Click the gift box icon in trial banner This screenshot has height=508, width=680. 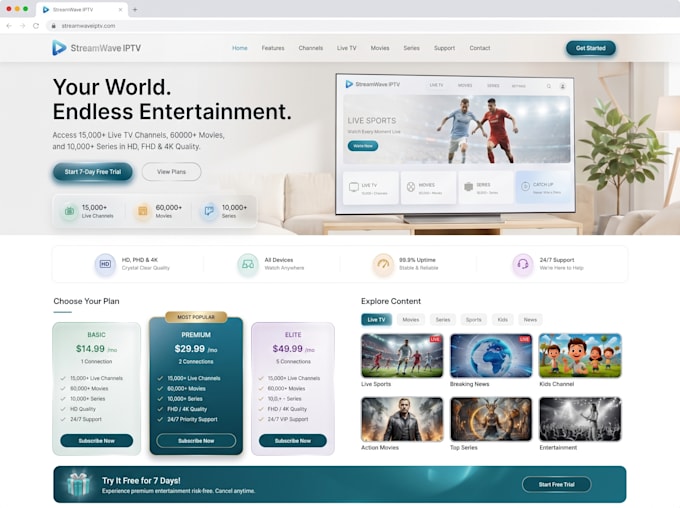78,484
